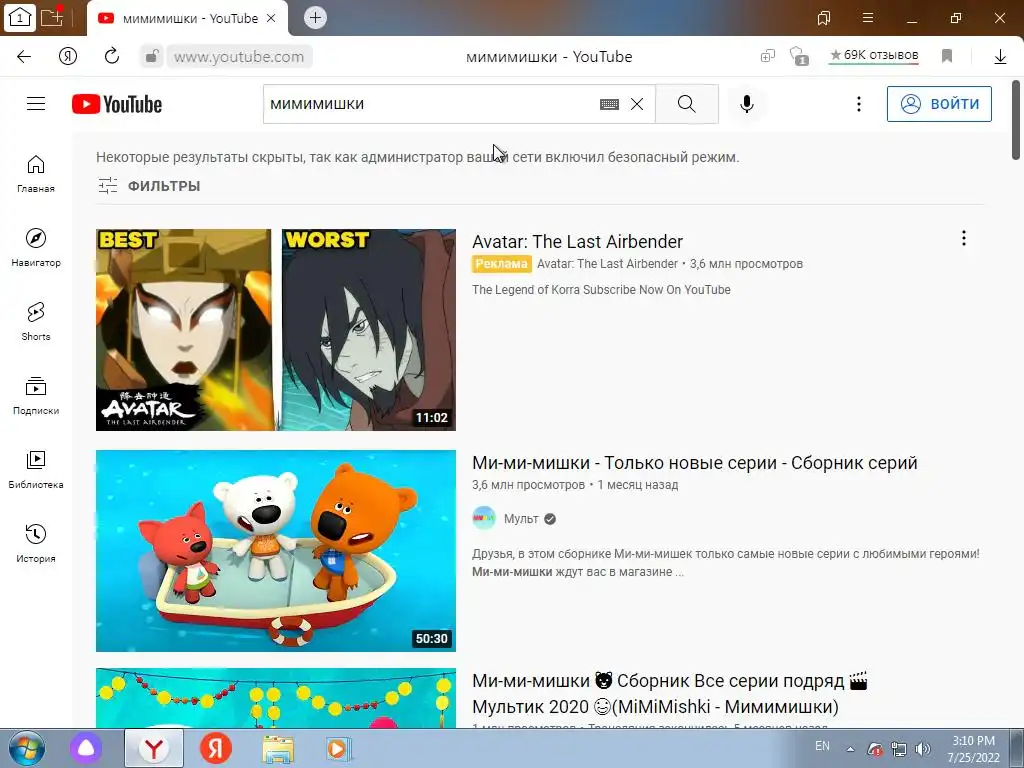Open Avatar: The Last Airbender title link
Screen dimensions: 1024x768
pos(577,242)
